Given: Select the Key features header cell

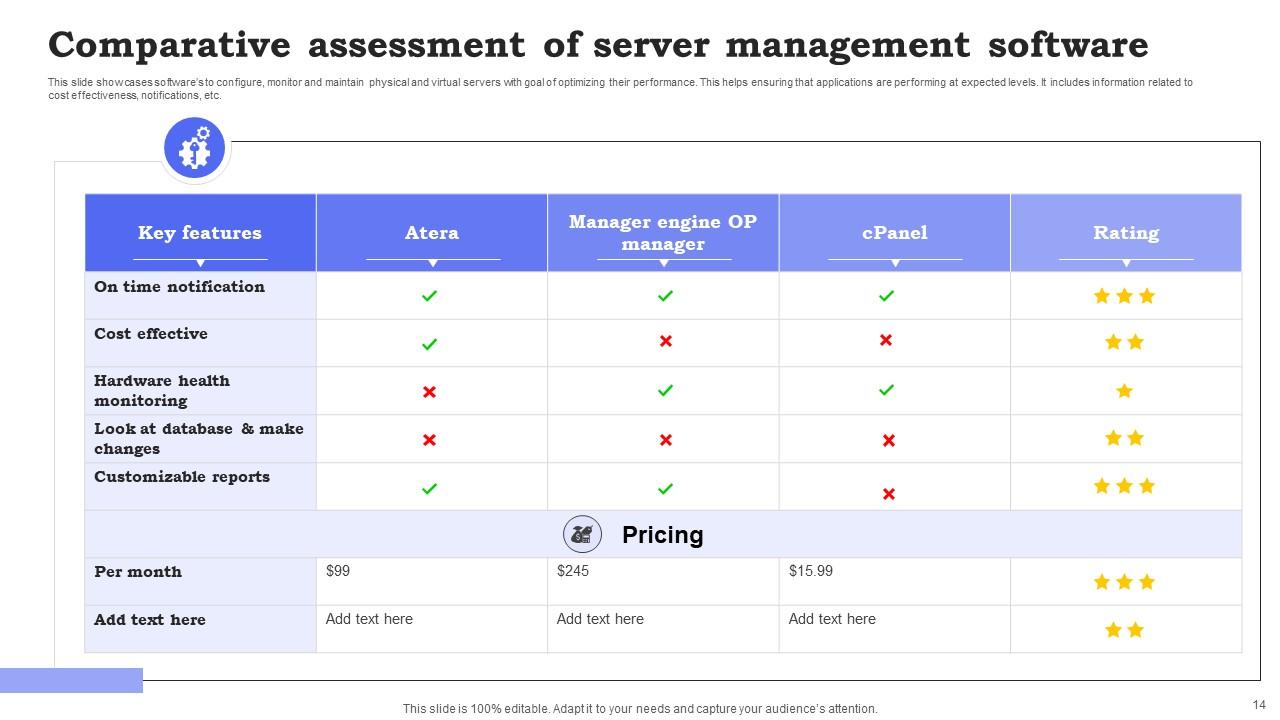Looking at the screenshot, I should 200,232.
